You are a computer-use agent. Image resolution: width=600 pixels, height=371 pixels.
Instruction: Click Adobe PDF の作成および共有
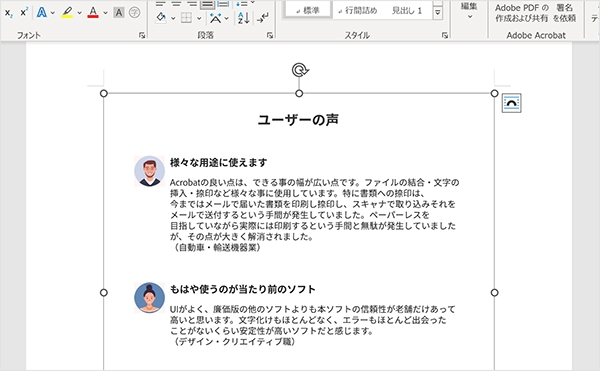pos(522,13)
